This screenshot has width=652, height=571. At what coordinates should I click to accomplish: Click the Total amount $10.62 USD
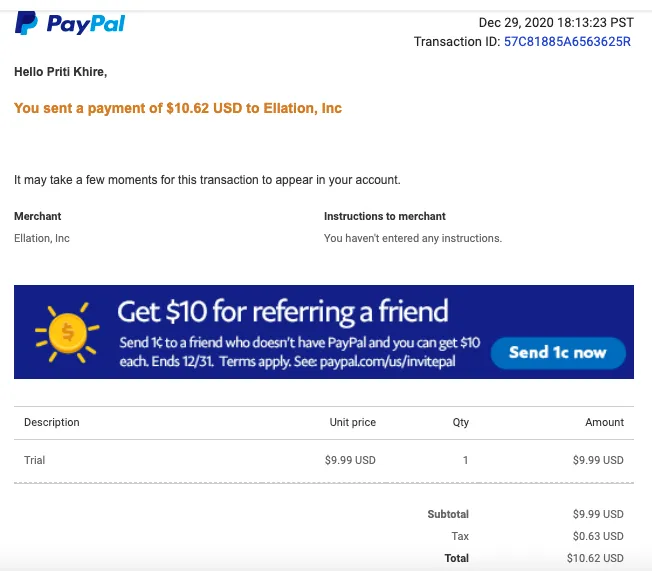click(598, 558)
